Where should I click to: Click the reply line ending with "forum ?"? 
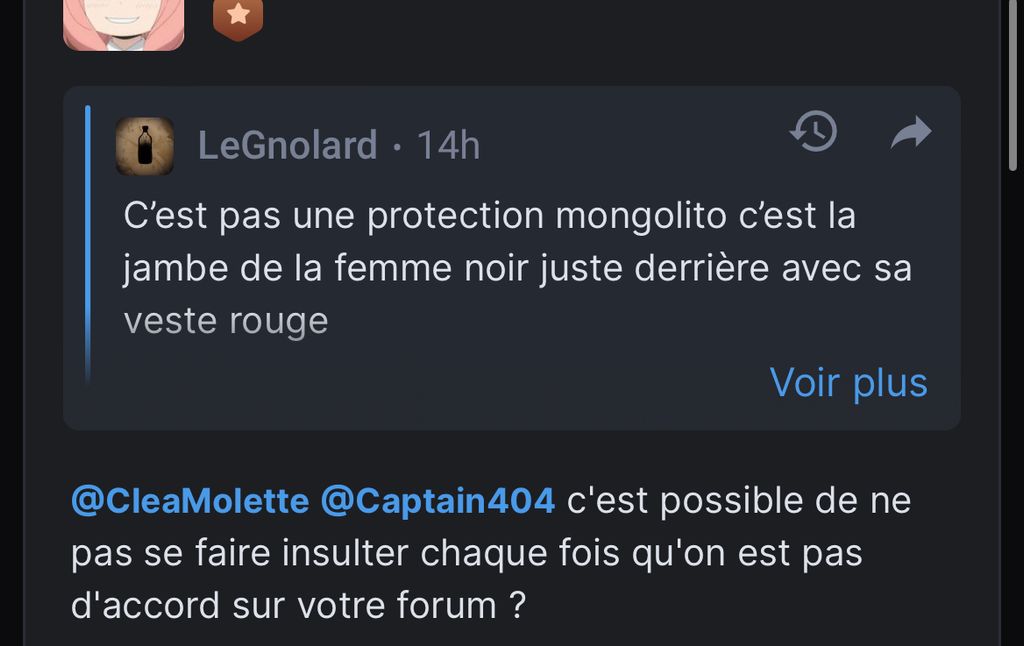298,606
